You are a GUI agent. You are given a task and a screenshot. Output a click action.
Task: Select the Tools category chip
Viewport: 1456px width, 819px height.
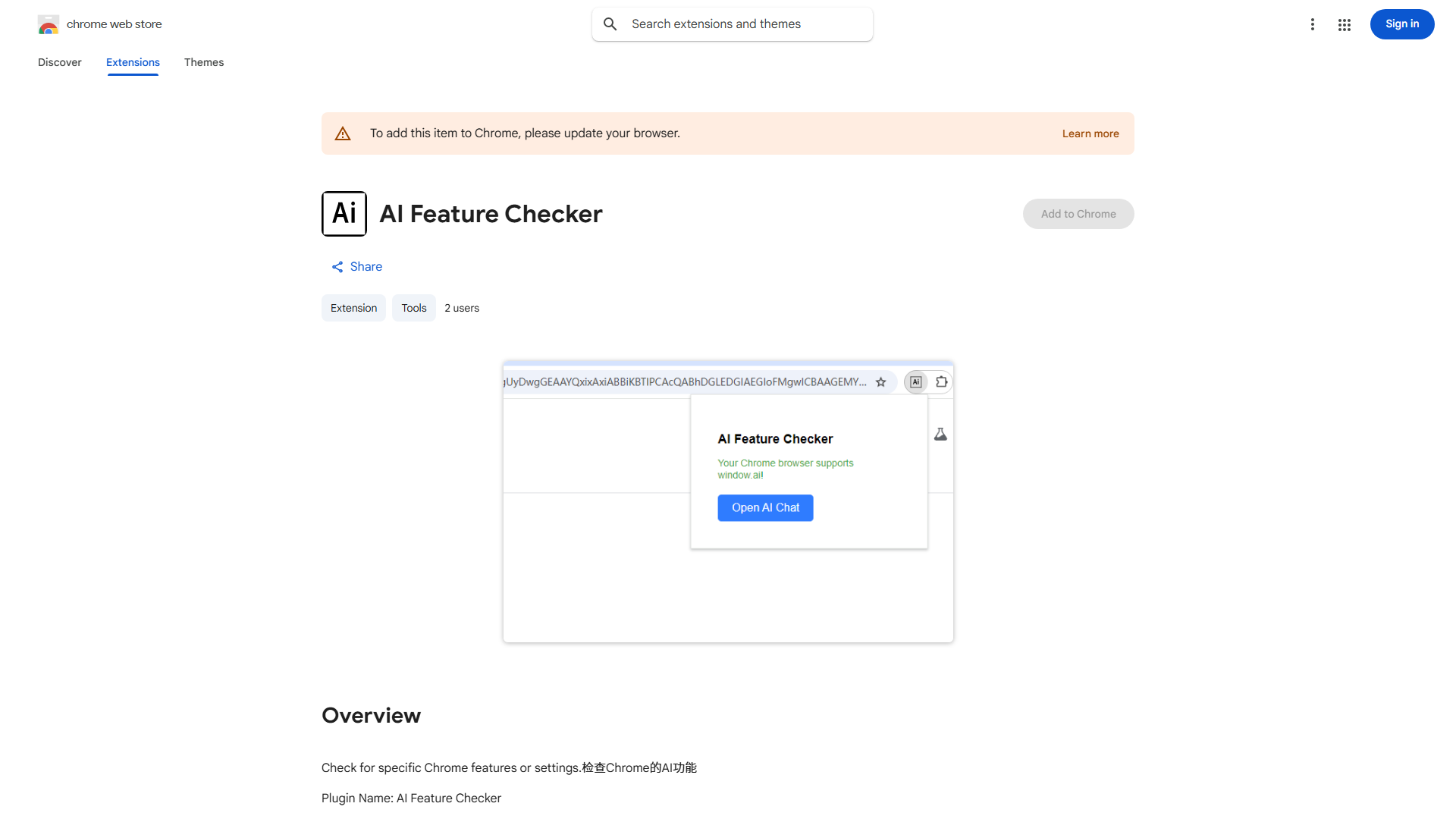(x=413, y=308)
